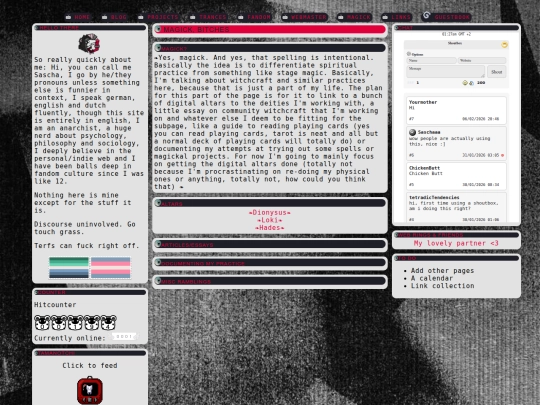
Task: Click the small icon before PROJECTS
Action: (141, 17)
